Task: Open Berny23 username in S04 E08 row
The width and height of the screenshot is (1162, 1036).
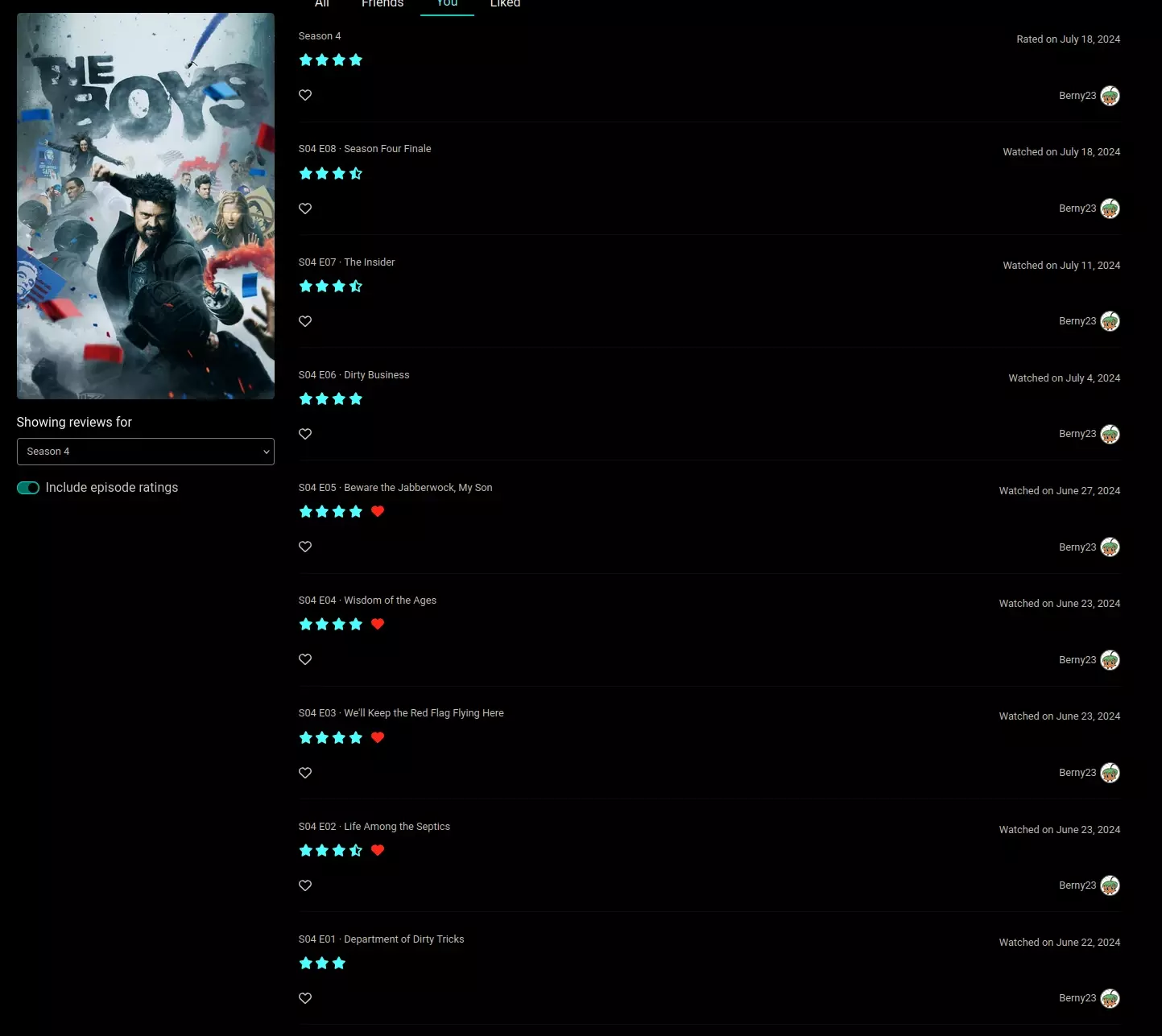Action: (1077, 208)
